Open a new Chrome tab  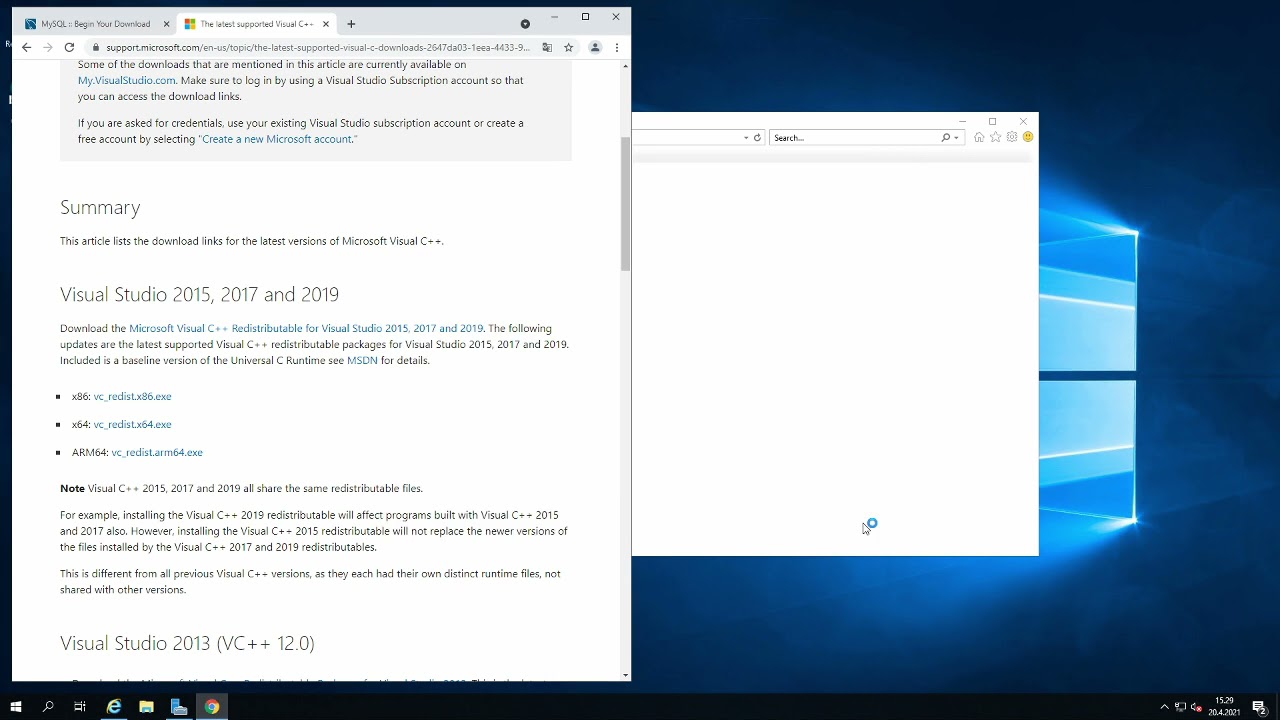tap(351, 24)
